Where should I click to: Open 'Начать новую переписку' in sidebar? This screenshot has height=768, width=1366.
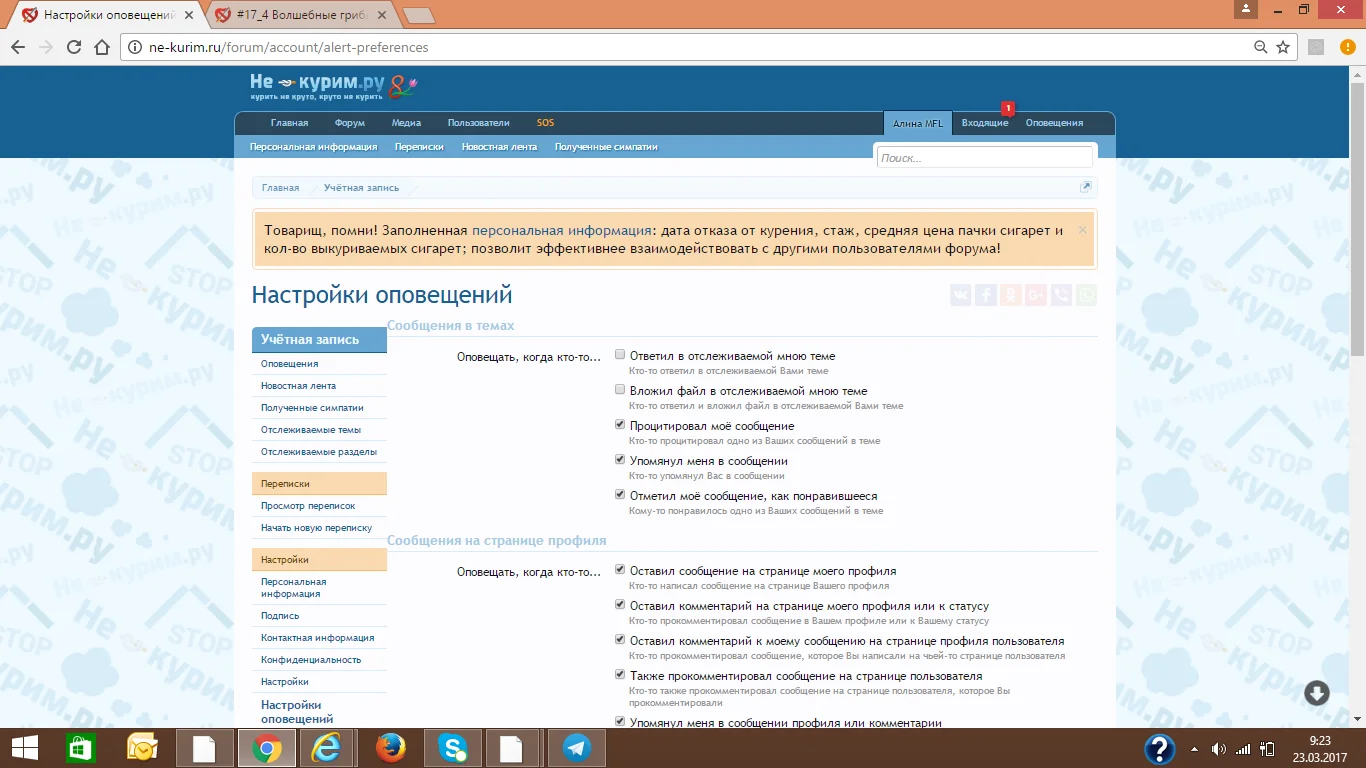tap(316, 528)
